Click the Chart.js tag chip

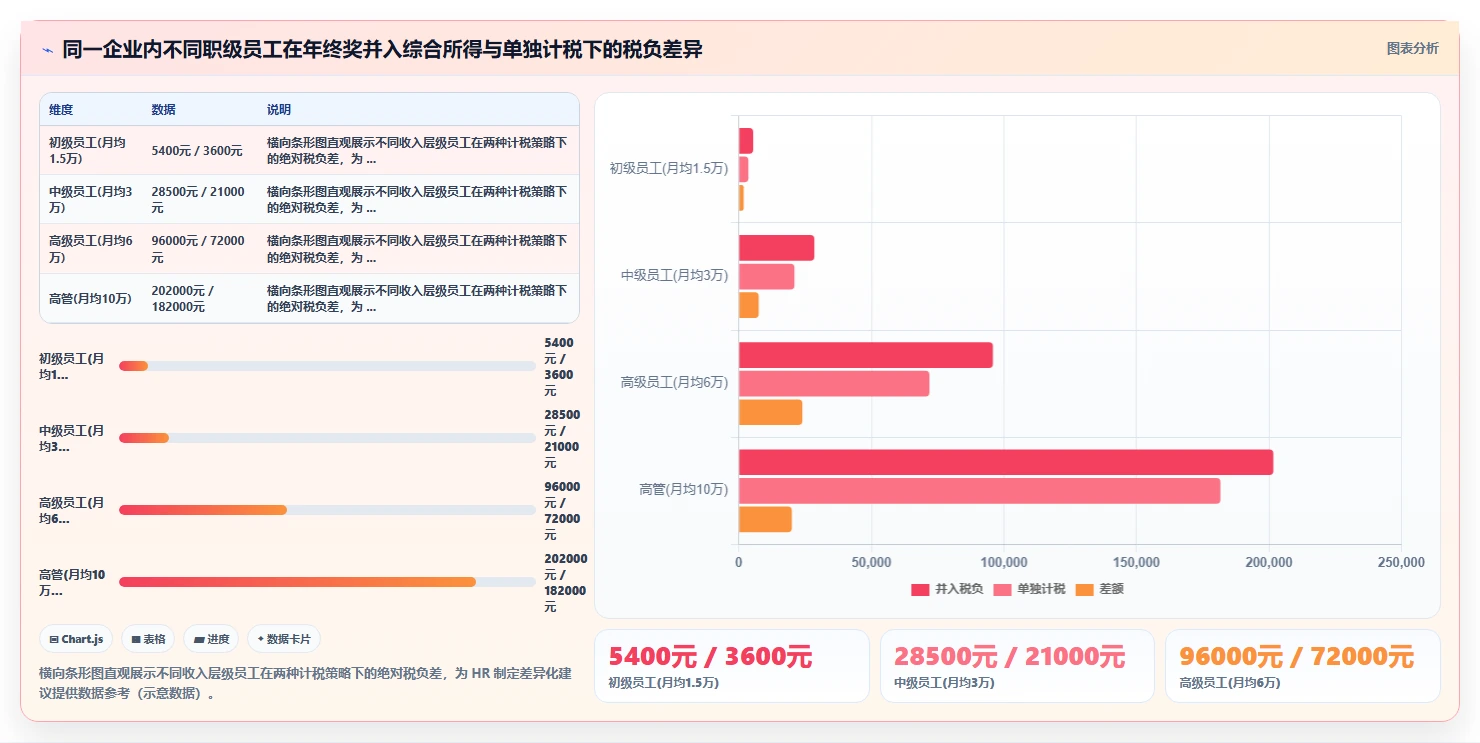76,639
